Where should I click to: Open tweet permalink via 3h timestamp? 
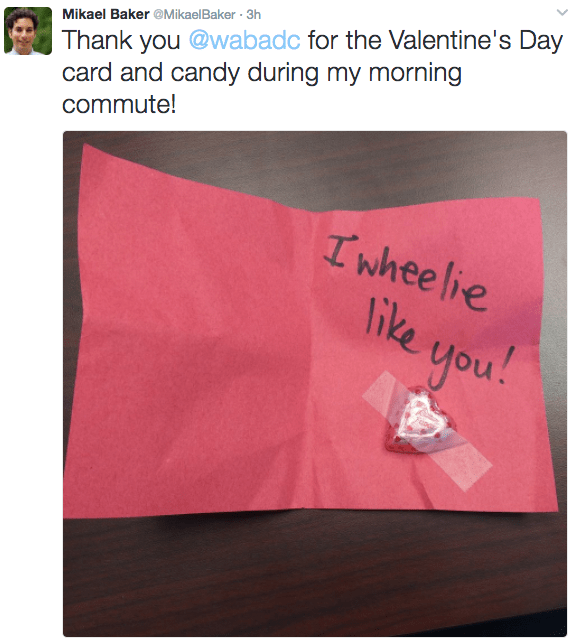pyautogui.click(x=254, y=15)
